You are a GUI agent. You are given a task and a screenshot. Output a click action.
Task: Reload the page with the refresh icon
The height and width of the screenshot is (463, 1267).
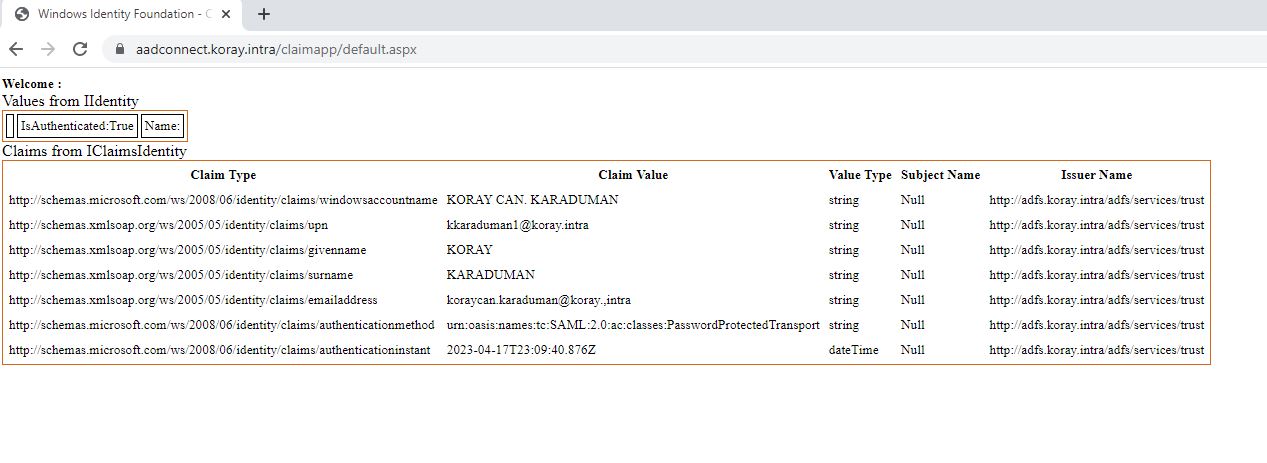80,49
